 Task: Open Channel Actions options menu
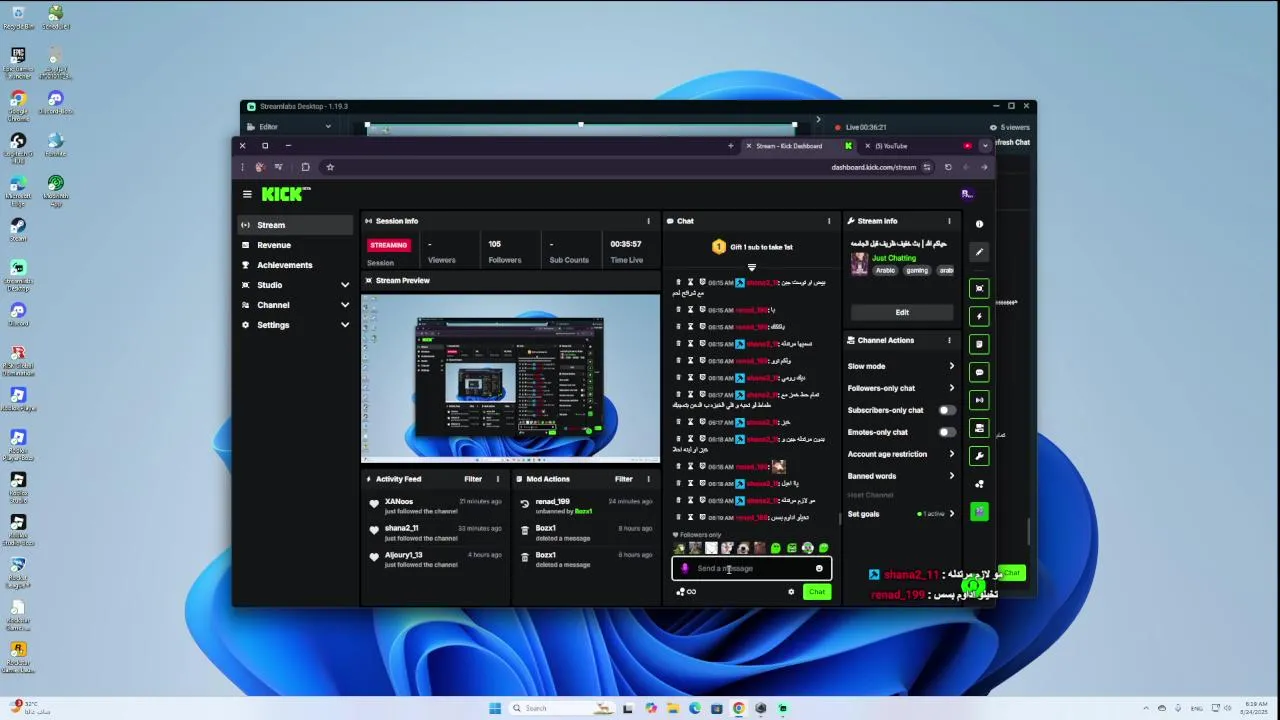pos(949,340)
